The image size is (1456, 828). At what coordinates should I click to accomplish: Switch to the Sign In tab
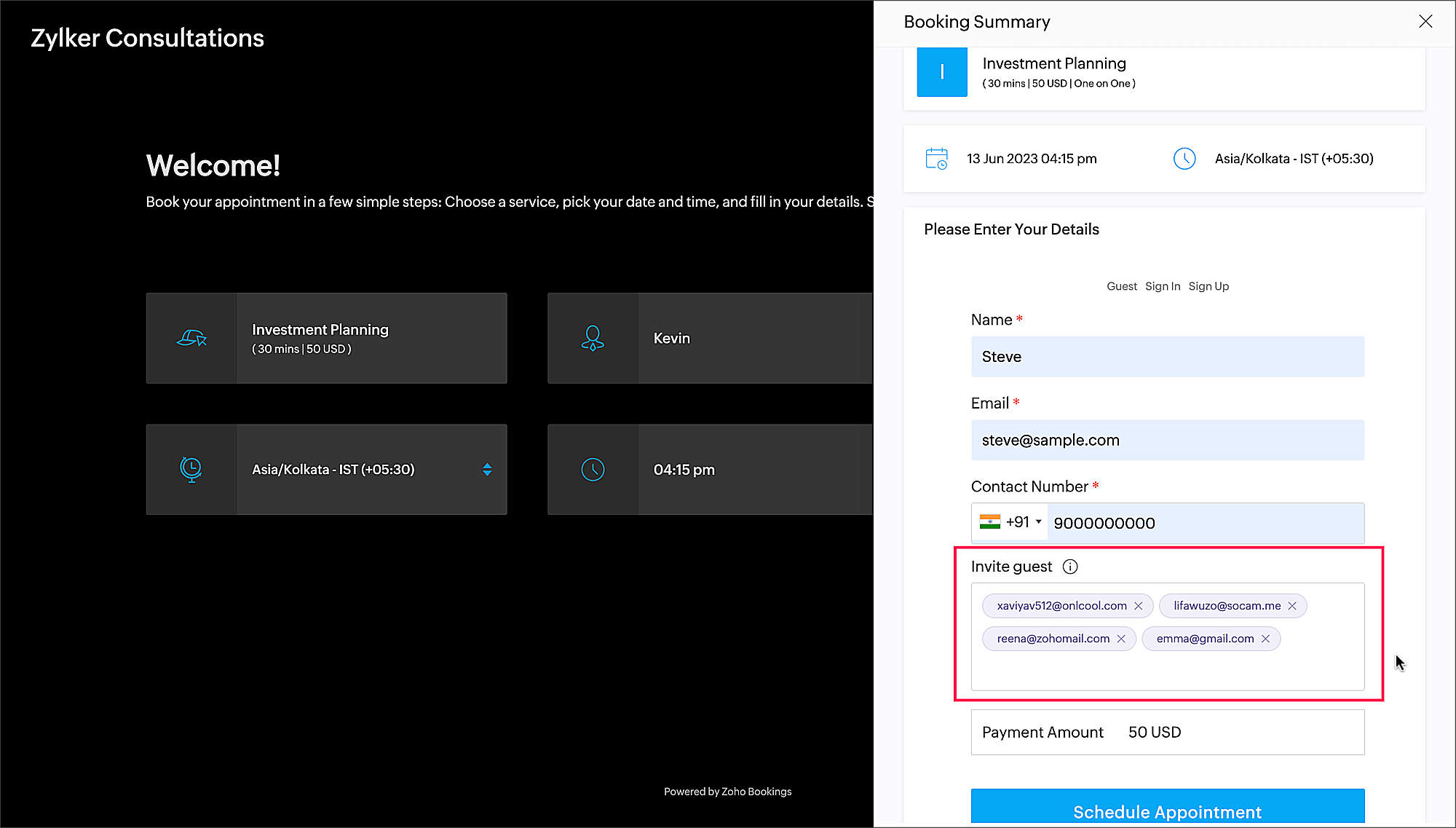tap(1162, 286)
